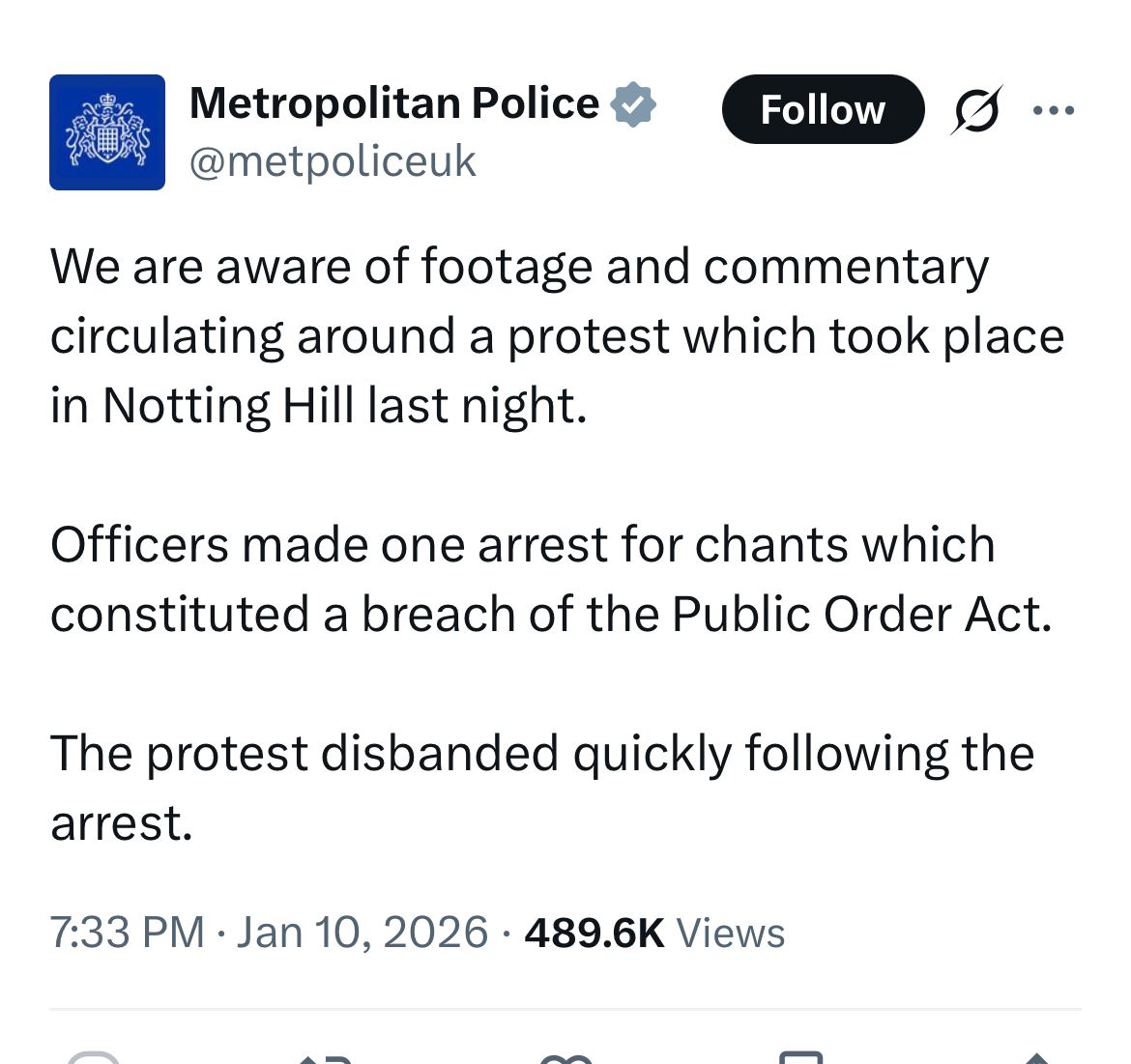The width and height of the screenshot is (1131, 1064).
Task: Repost the tweet using the retweet icon
Action: click(x=325, y=1058)
